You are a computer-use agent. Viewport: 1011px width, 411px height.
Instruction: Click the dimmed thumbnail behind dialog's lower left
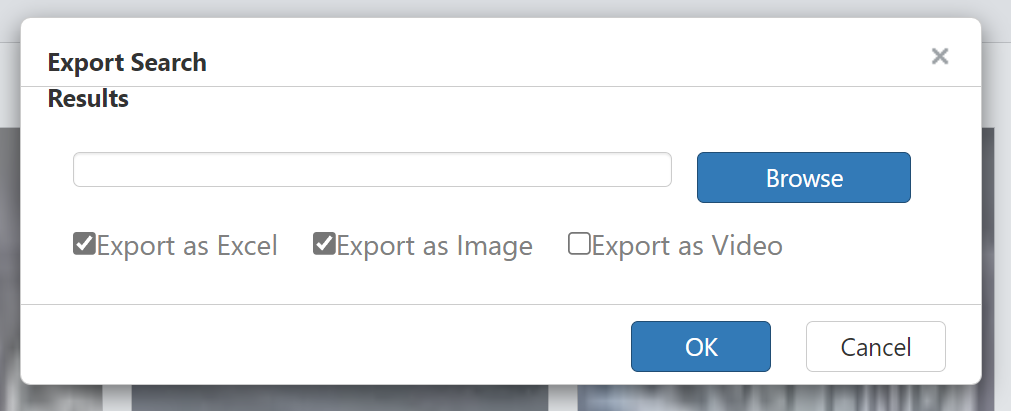[340, 397]
